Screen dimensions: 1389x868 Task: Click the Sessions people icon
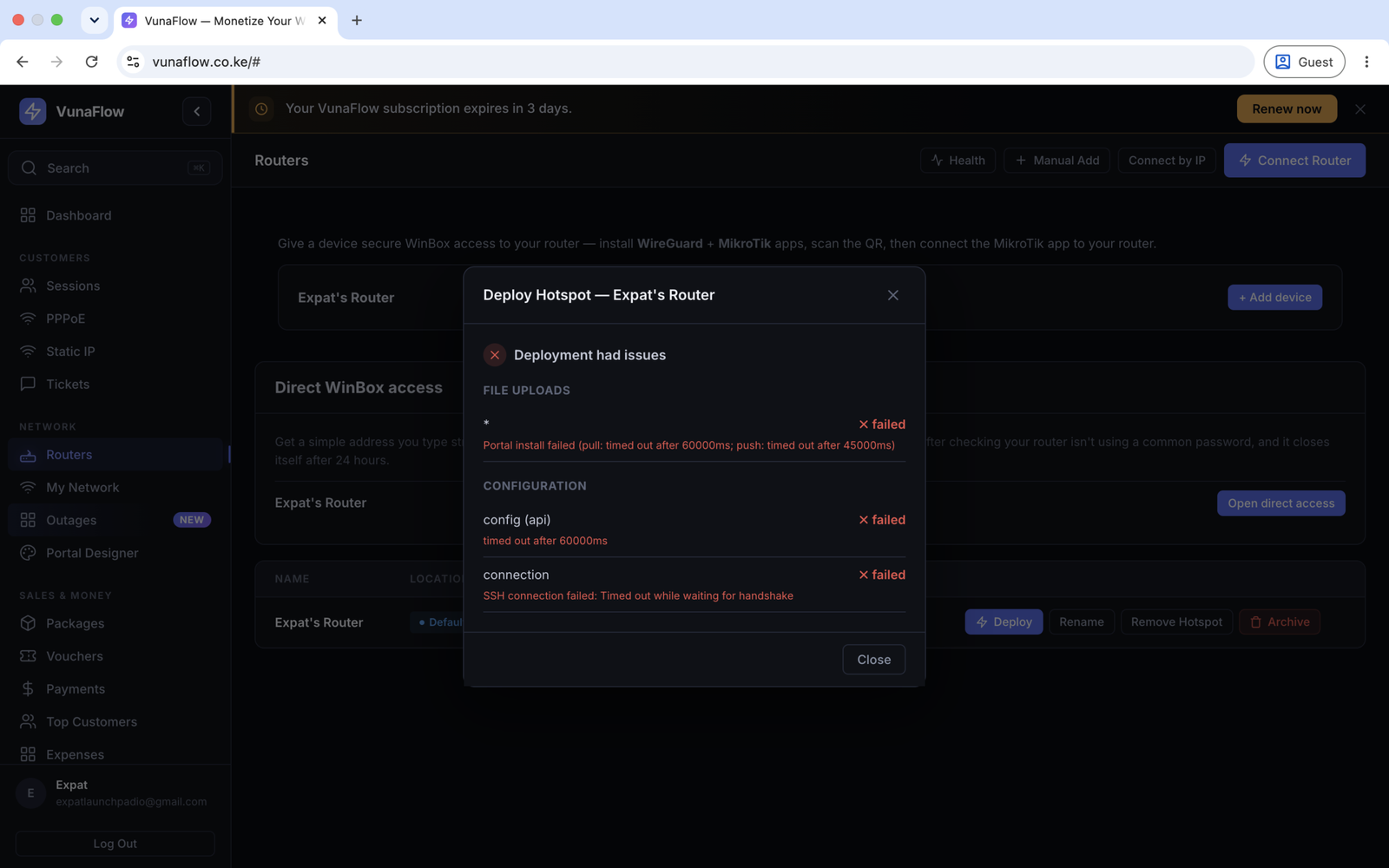(x=28, y=286)
